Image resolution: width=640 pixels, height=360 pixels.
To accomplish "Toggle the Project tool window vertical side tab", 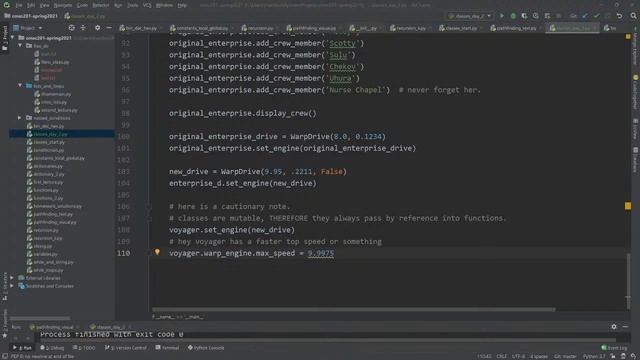I will click(x=5, y=38).
